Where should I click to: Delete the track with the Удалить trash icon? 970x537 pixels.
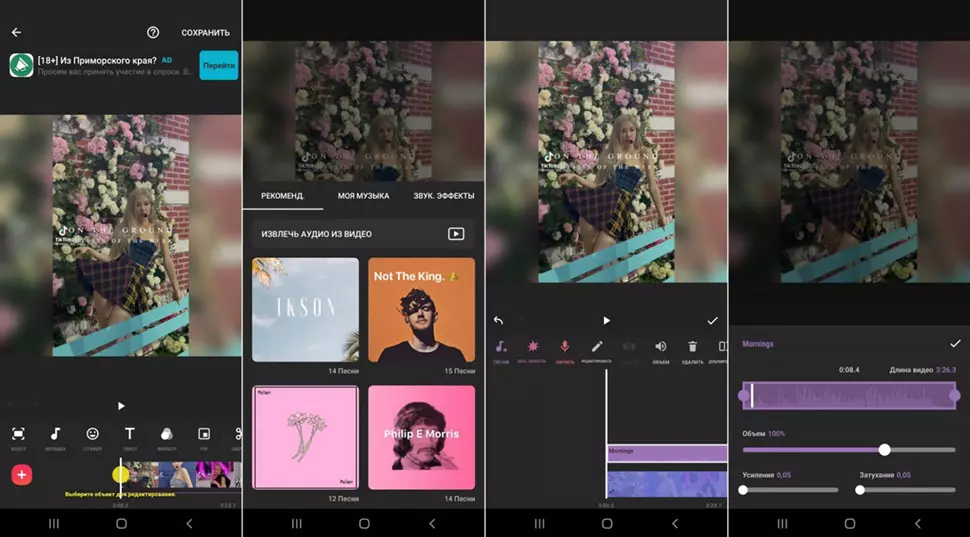click(x=692, y=346)
